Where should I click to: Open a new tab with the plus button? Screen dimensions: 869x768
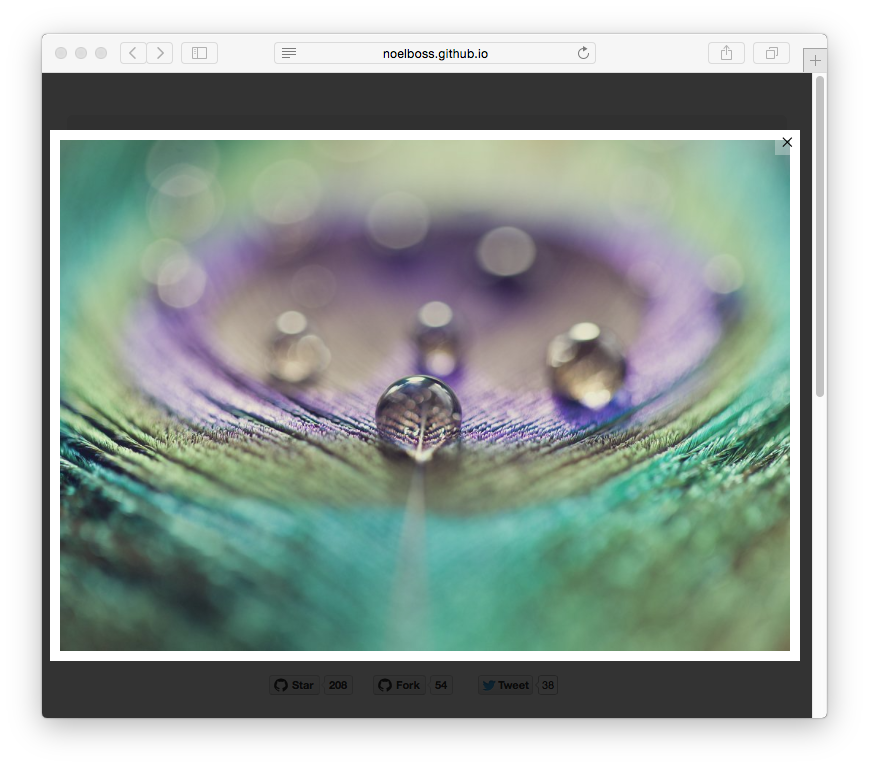tap(815, 60)
